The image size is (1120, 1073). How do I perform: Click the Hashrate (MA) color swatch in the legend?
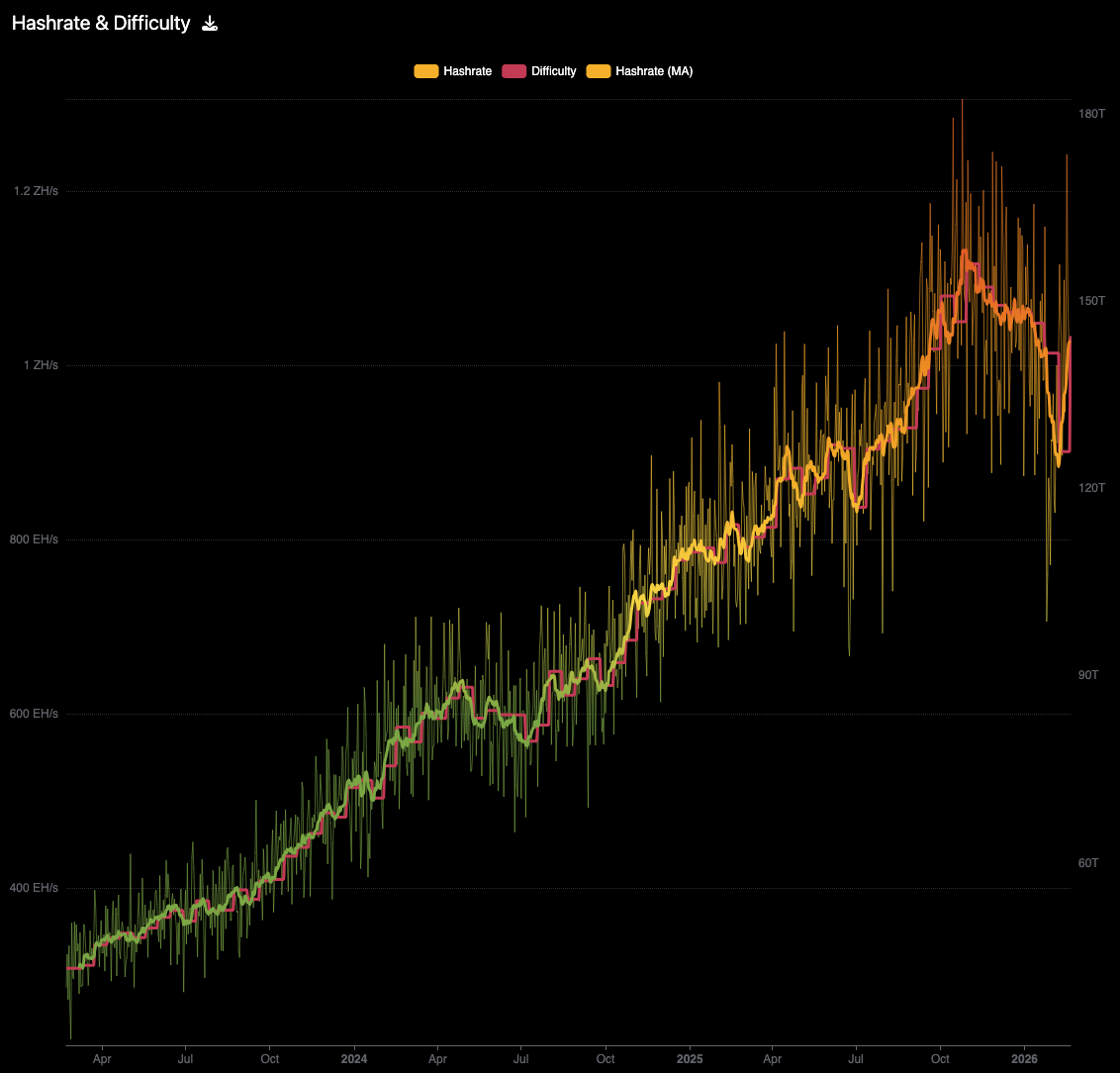click(597, 70)
